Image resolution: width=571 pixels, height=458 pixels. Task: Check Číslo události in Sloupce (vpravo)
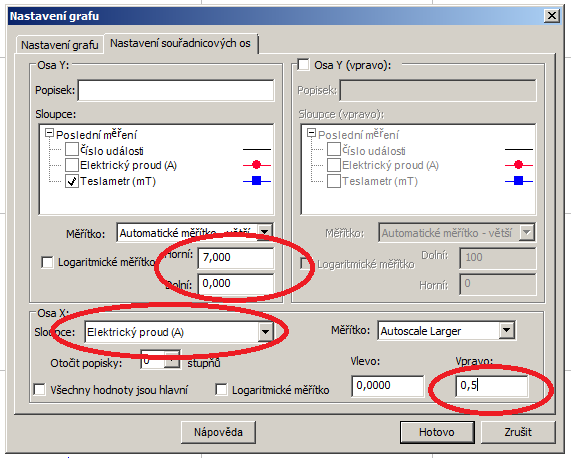pos(334,149)
